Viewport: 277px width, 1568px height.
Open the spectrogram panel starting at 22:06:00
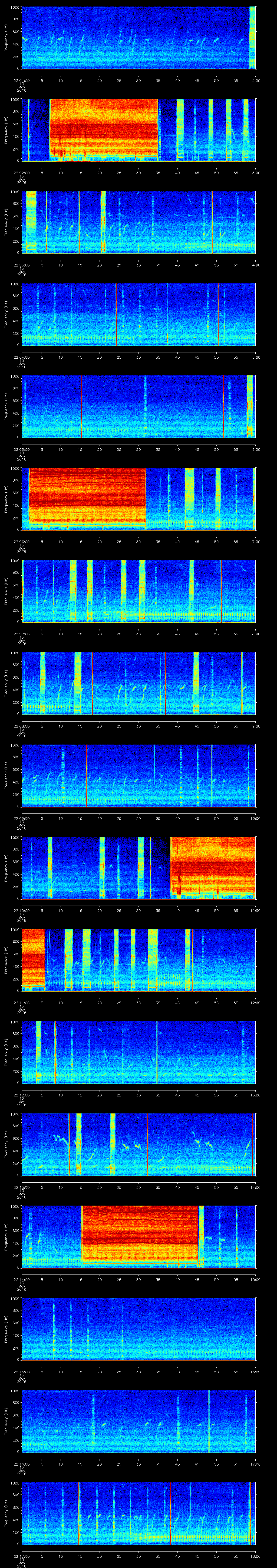138,499
